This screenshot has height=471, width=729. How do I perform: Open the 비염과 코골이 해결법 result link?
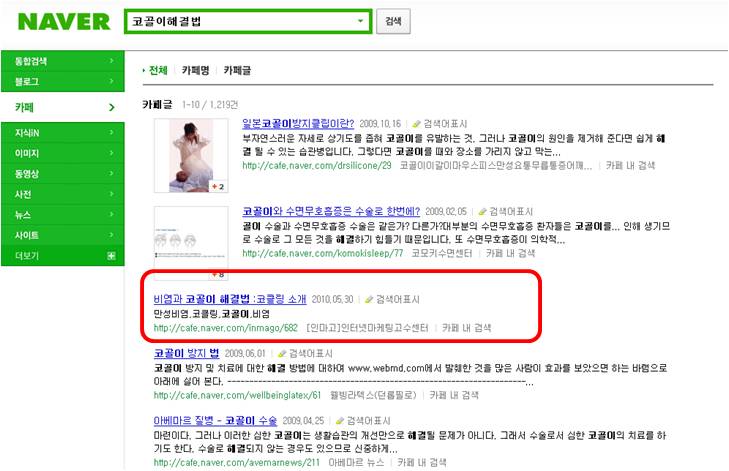coord(230,299)
